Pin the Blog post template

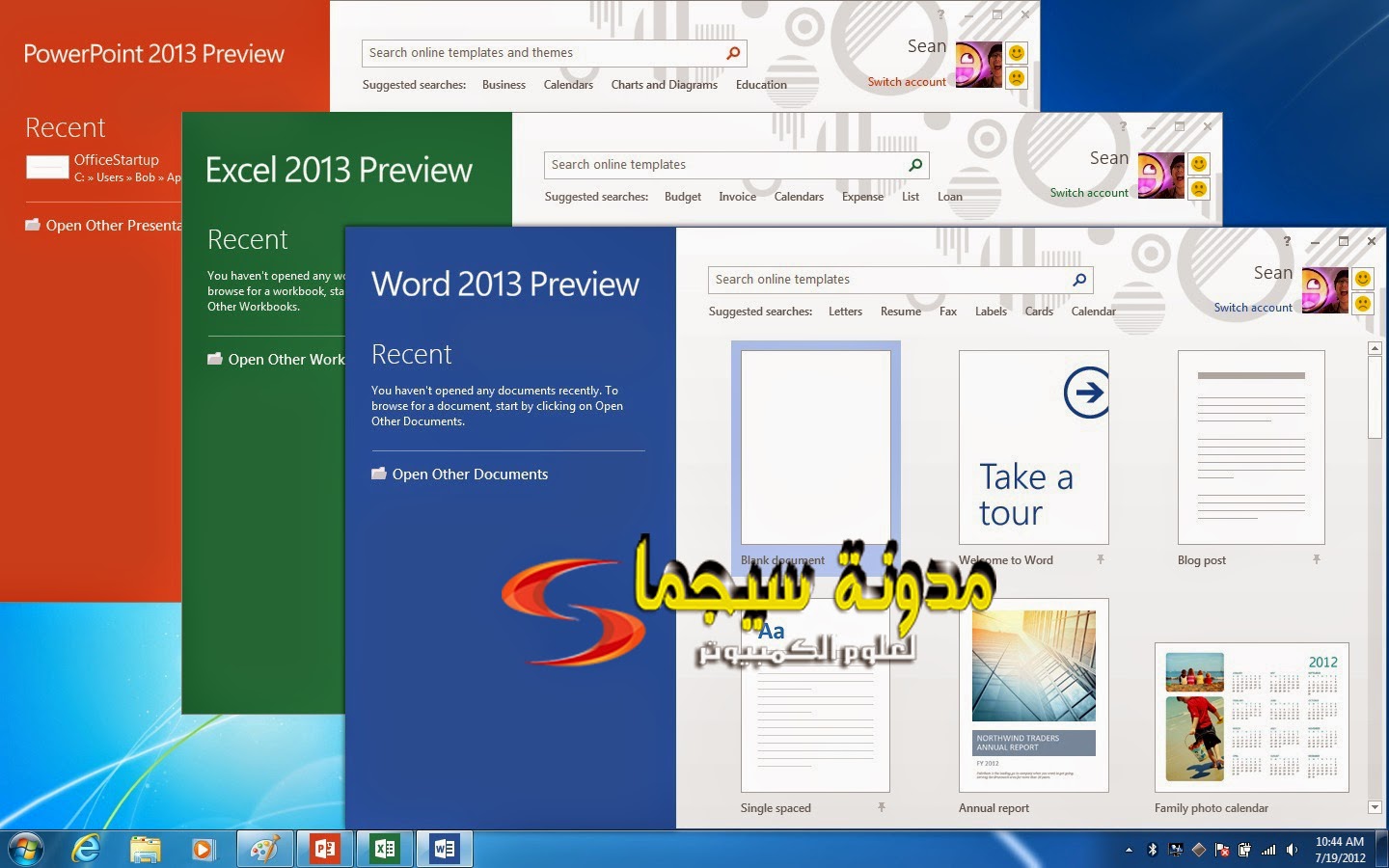(x=1315, y=559)
